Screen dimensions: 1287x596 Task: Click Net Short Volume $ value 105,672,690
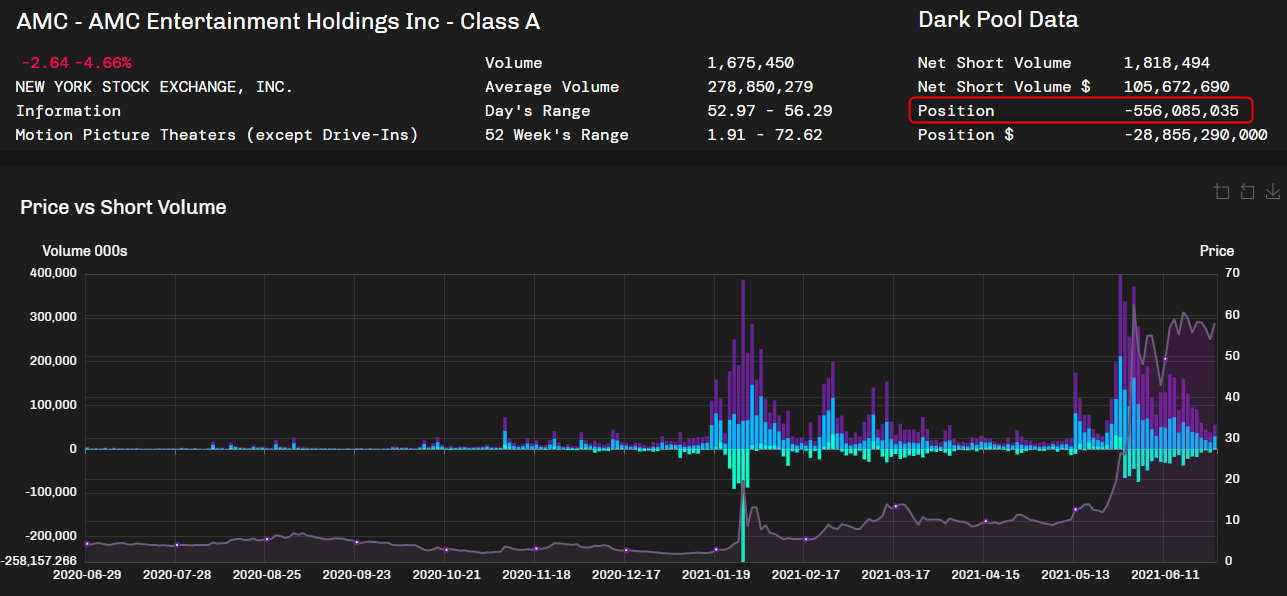pyautogui.click(x=1177, y=87)
